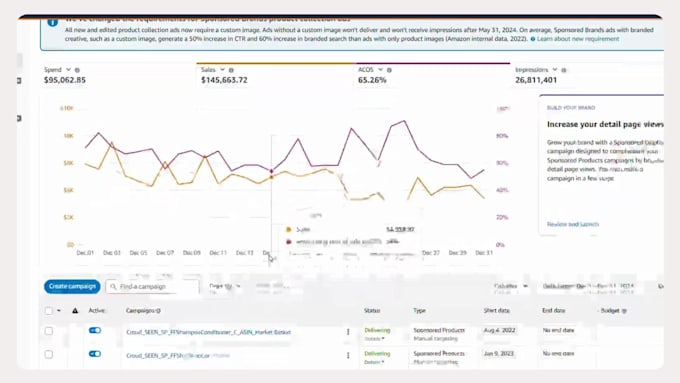Click the Find a campaign search field
The width and height of the screenshot is (680, 383).
[x=152, y=287]
